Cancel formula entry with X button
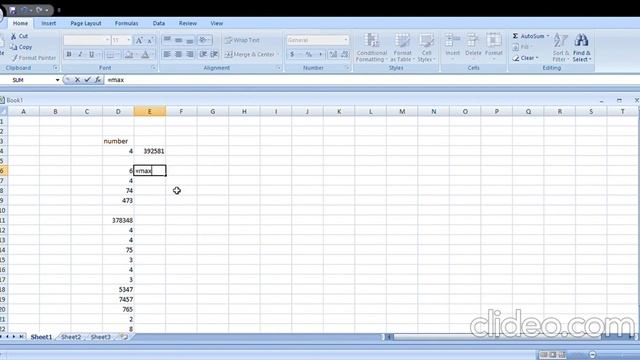 point(77,80)
